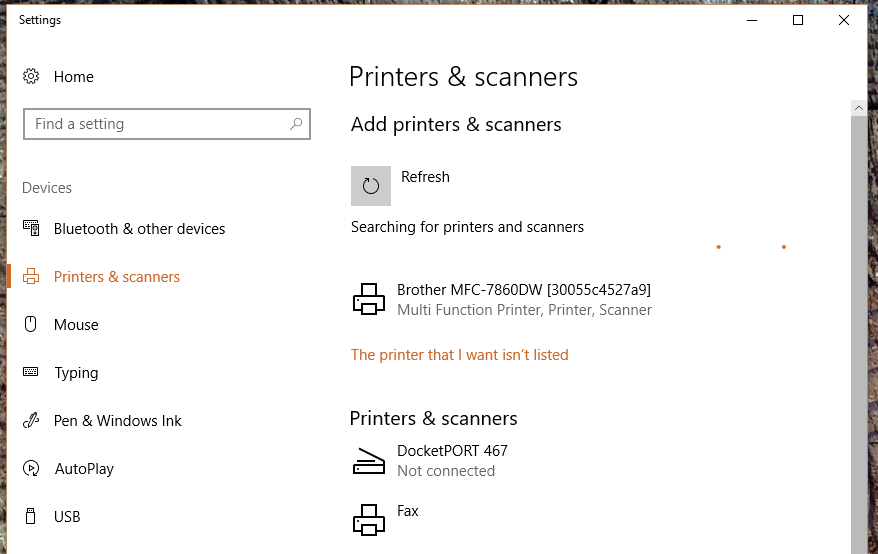Click the DocketPORT 467 scanner icon
The width and height of the screenshot is (878, 554).
[368, 461]
